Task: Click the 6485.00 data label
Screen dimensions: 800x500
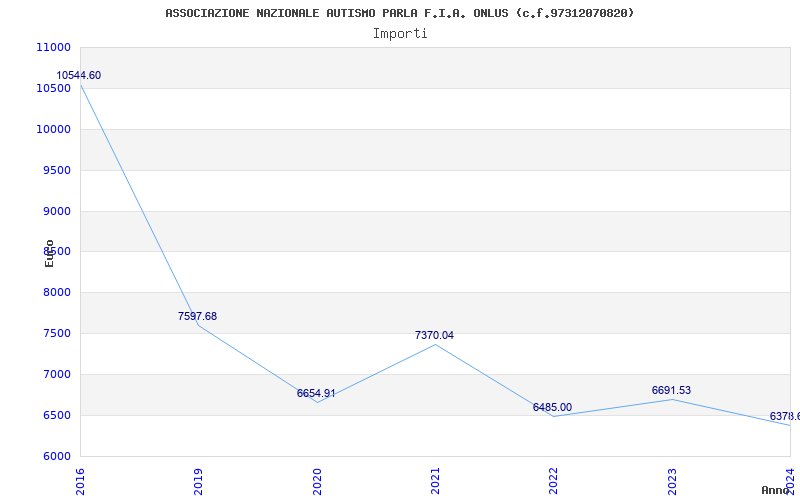Action: [x=553, y=407]
